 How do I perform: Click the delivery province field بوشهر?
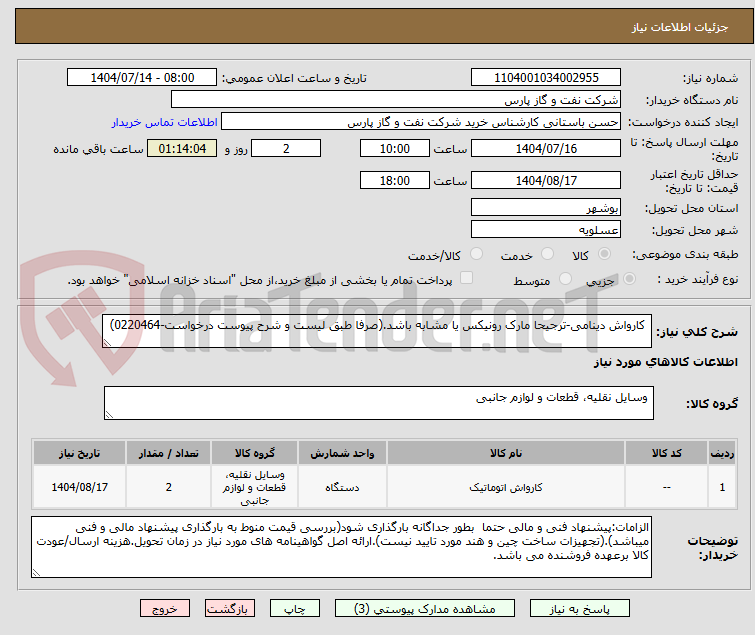(x=546, y=207)
